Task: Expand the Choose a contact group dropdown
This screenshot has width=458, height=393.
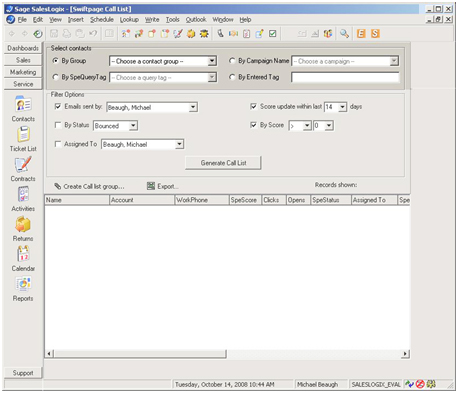Action: click(212, 61)
